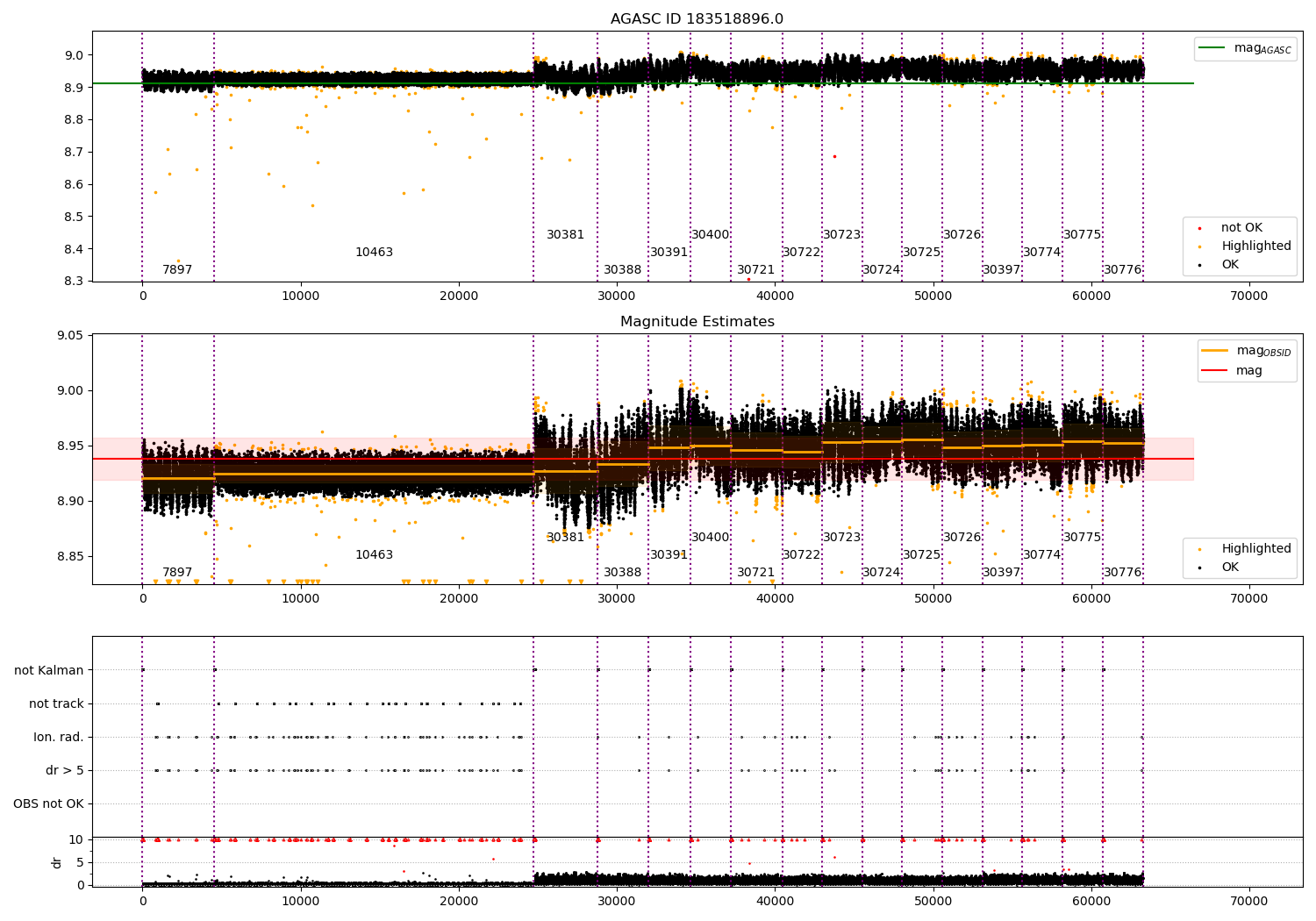Click obsid label 30400 in Magnitude Estimates plot

(x=710, y=538)
